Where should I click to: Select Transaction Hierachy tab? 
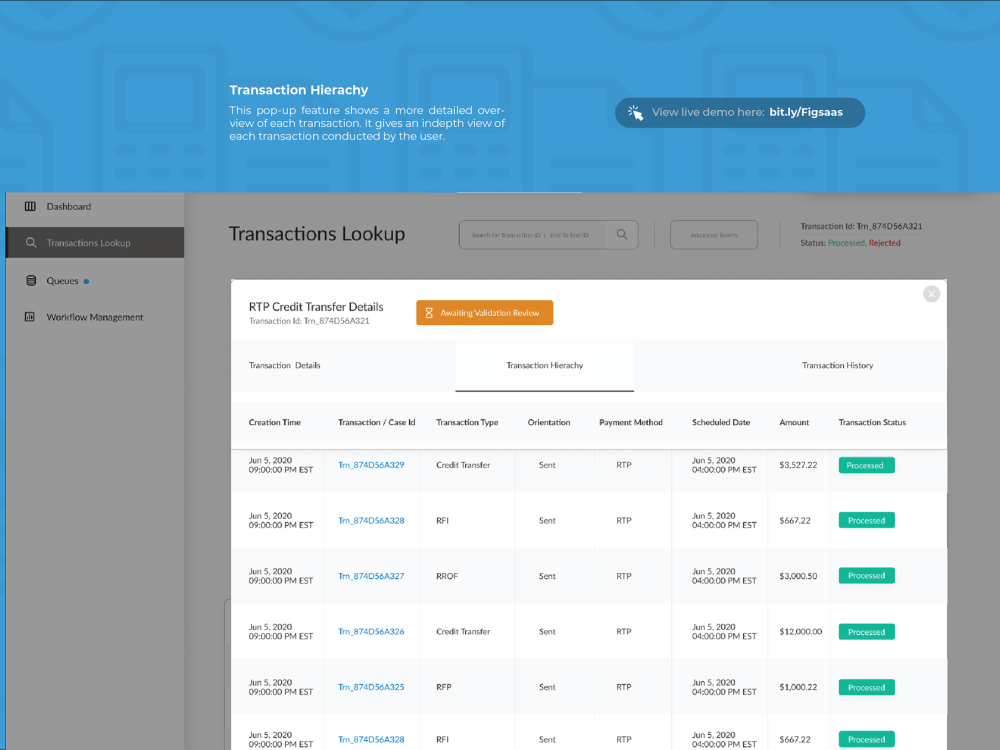pyautogui.click(x=545, y=365)
